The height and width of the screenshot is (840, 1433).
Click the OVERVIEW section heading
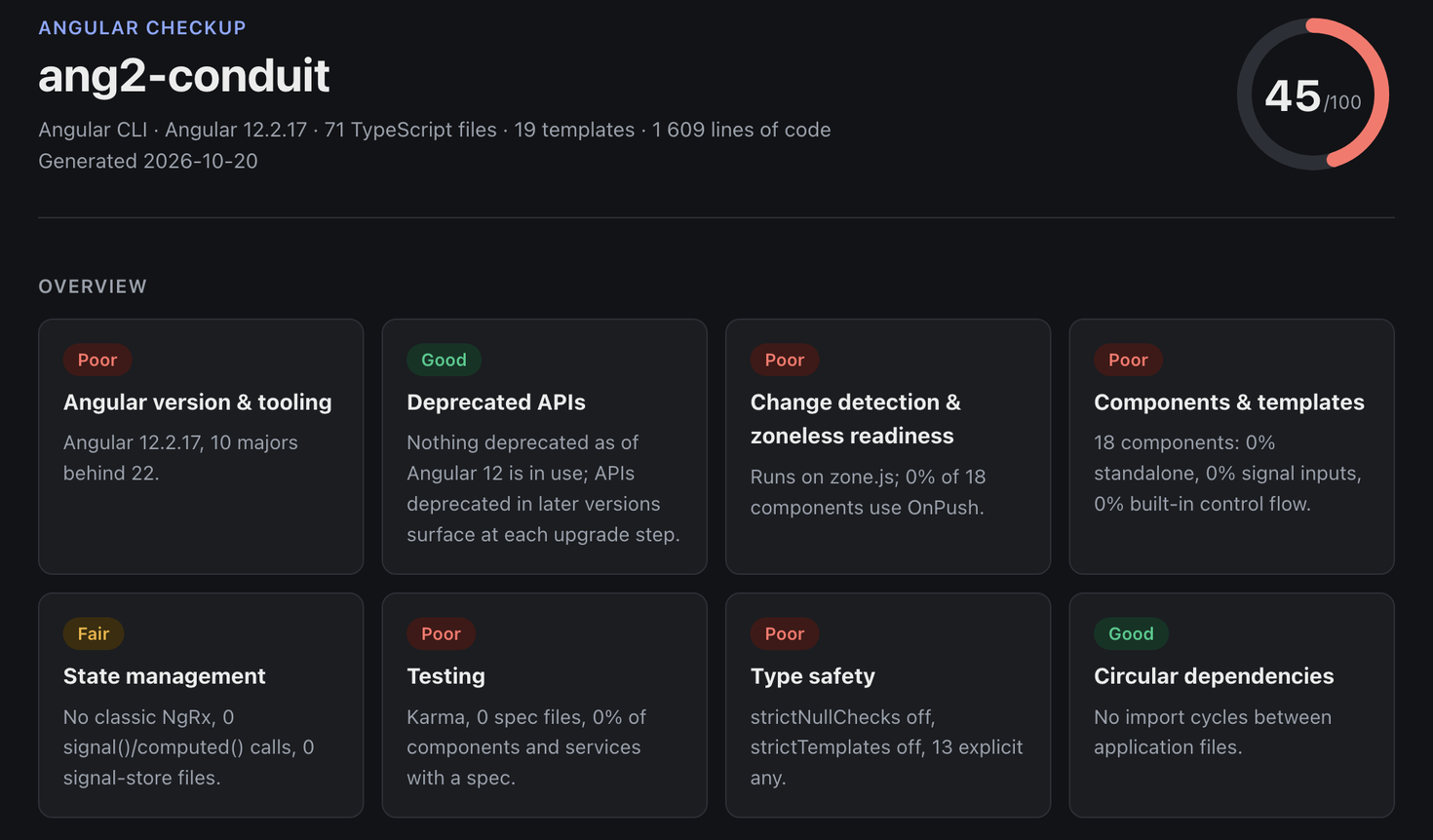[93, 286]
